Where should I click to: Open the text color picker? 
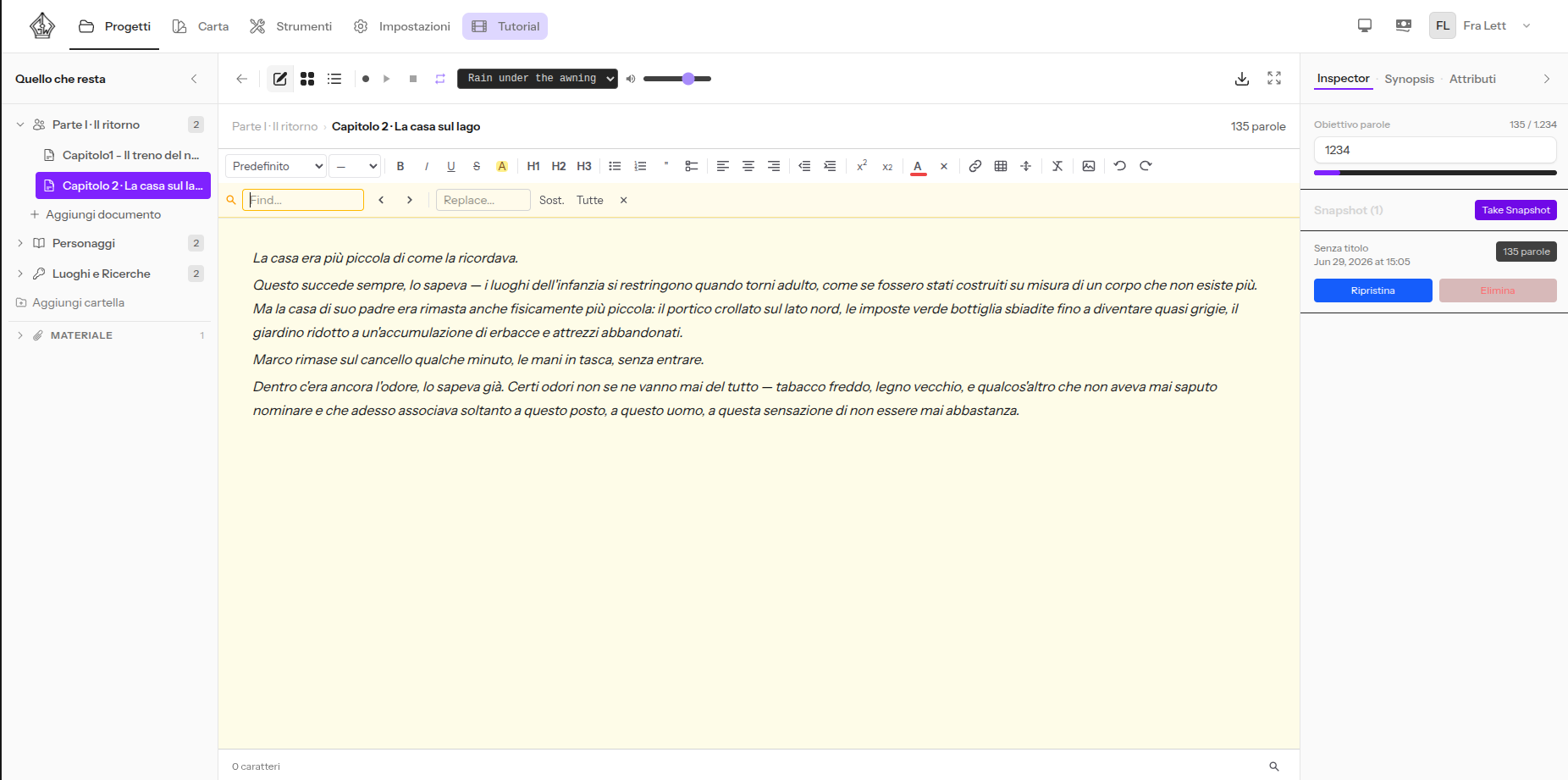[918, 166]
